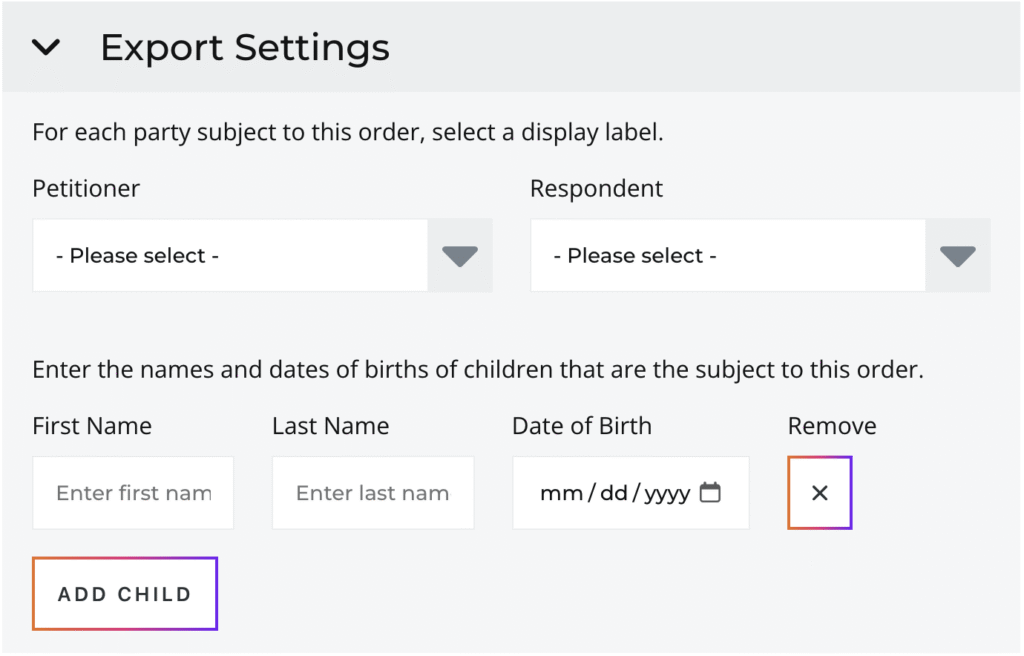Image resolution: width=1024 pixels, height=656 pixels.
Task: Click the Petitioner field label
Action: [x=86, y=189]
